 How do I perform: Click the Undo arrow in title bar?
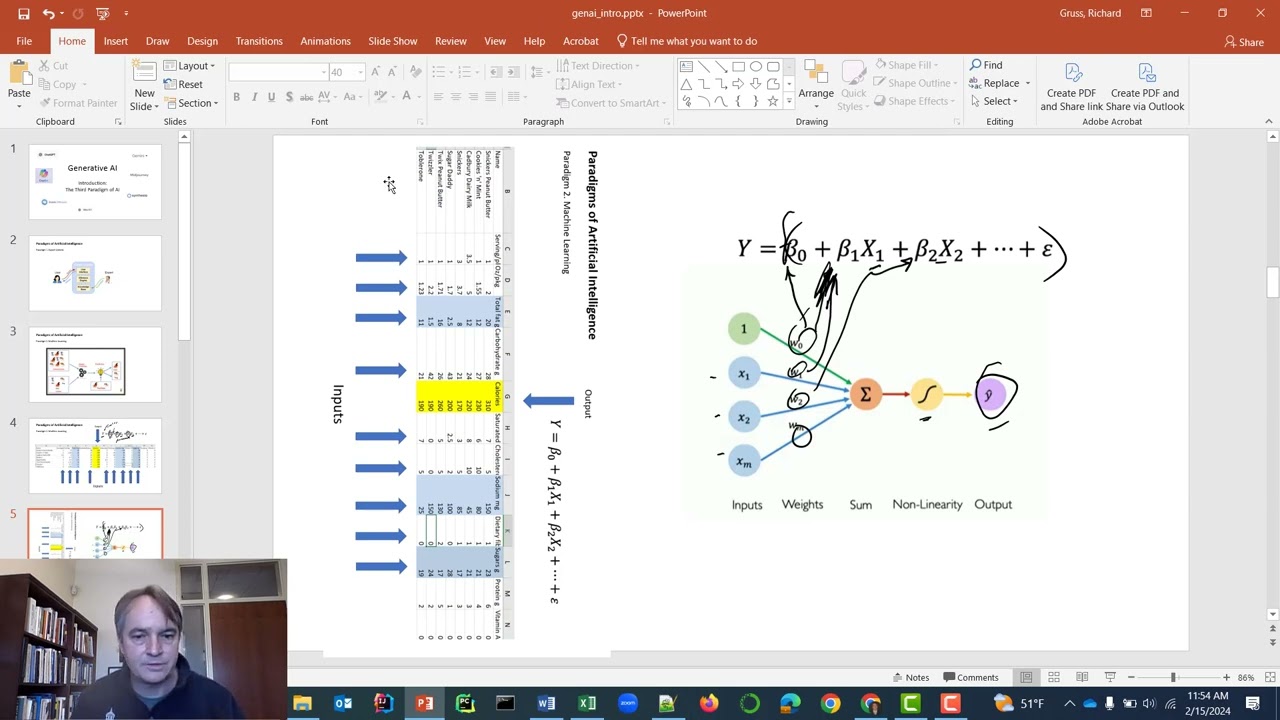(x=48, y=13)
